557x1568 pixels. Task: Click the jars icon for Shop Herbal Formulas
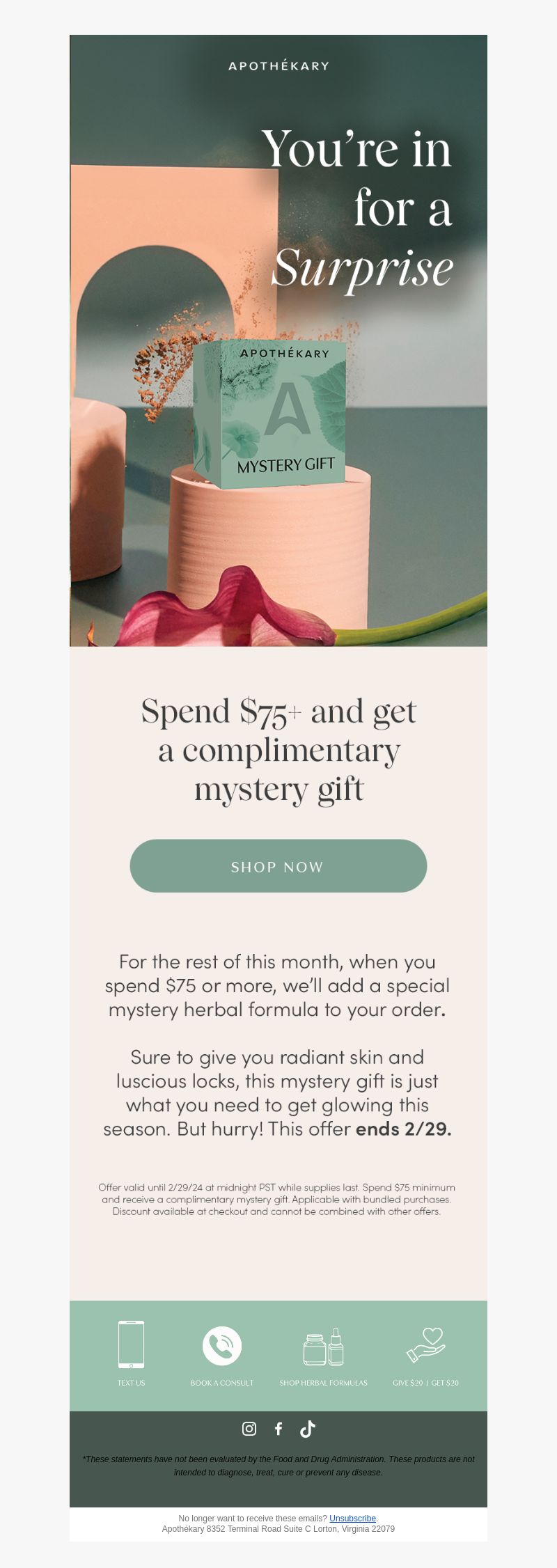tap(324, 1347)
